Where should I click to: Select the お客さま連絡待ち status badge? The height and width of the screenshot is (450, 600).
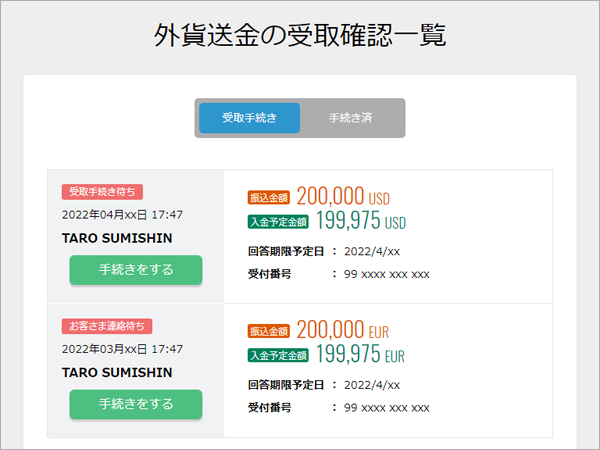(x=107, y=326)
